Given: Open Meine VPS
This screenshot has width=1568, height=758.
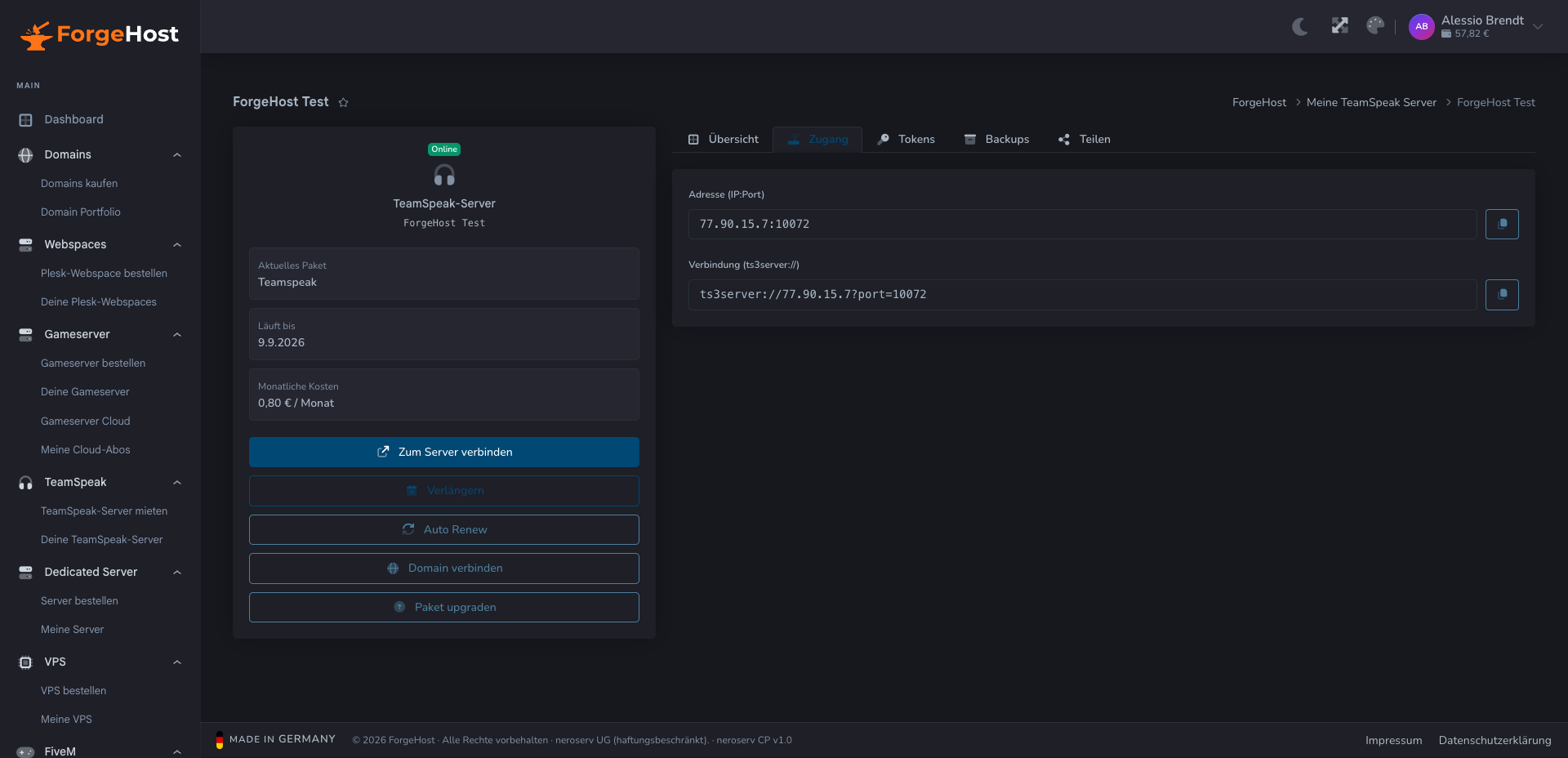Looking at the screenshot, I should click(x=66, y=720).
